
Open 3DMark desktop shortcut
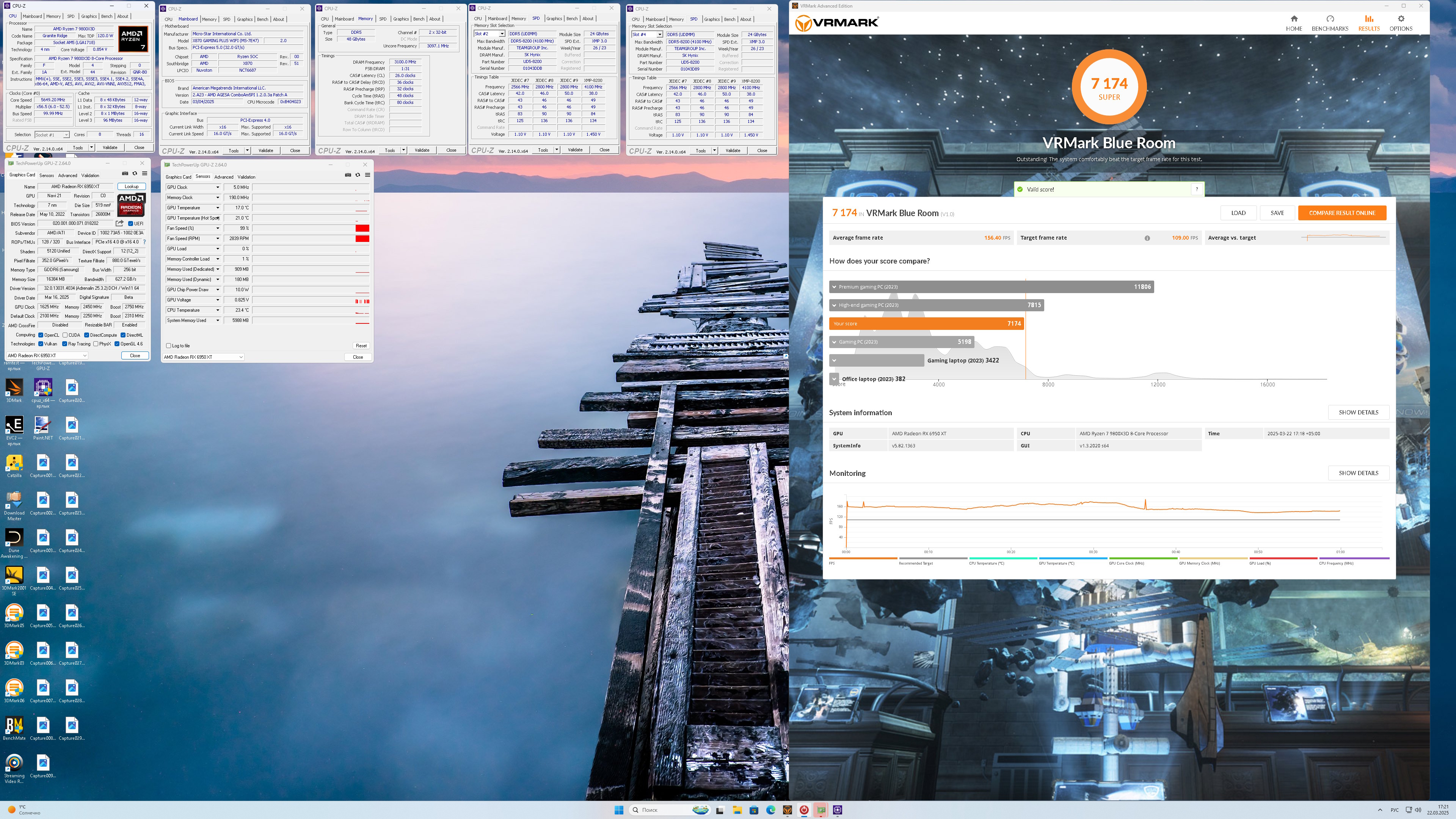pyautogui.click(x=14, y=391)
